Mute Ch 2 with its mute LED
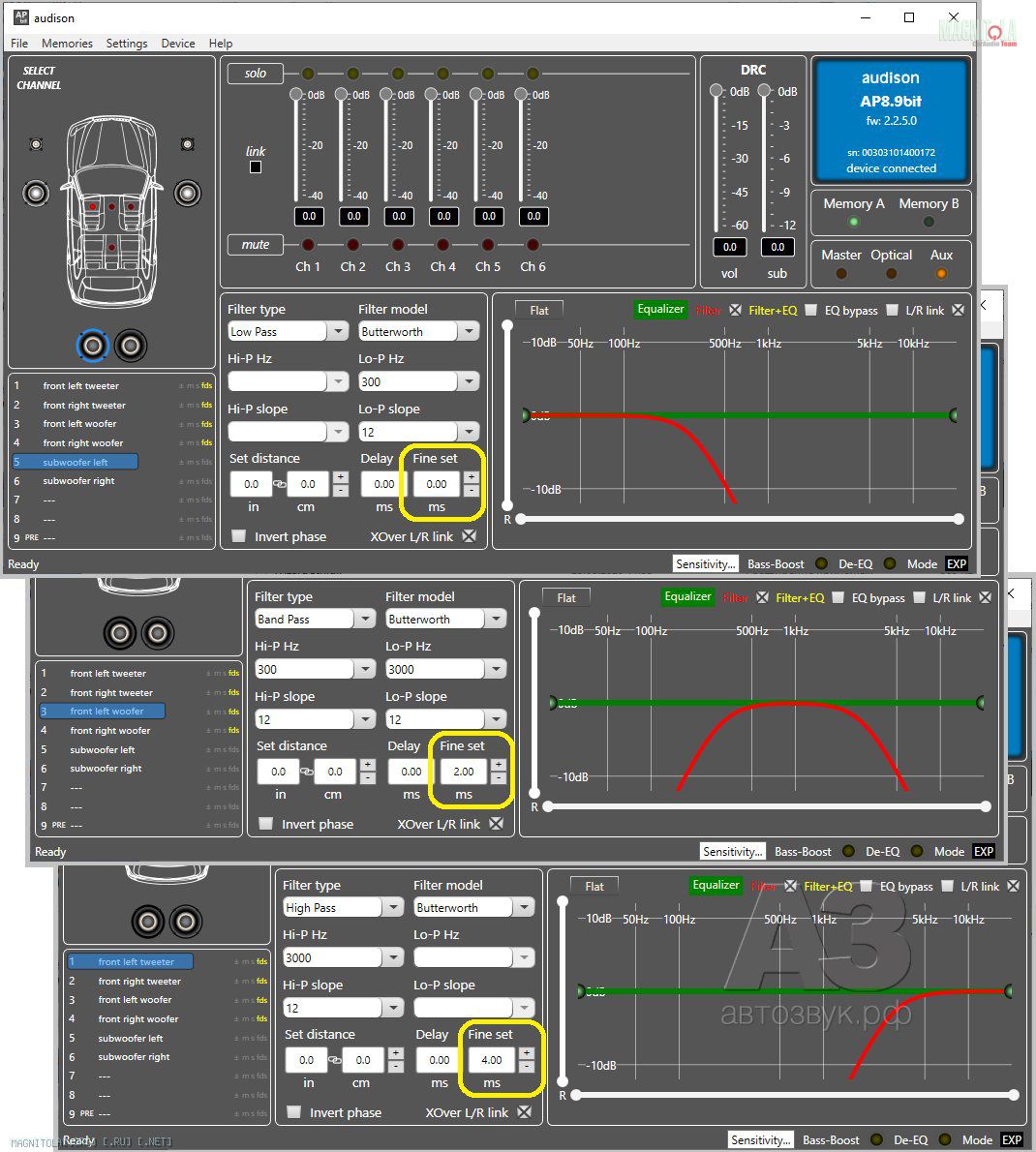The width and height of the screenshot is (1036, 1152). [352, 245]
